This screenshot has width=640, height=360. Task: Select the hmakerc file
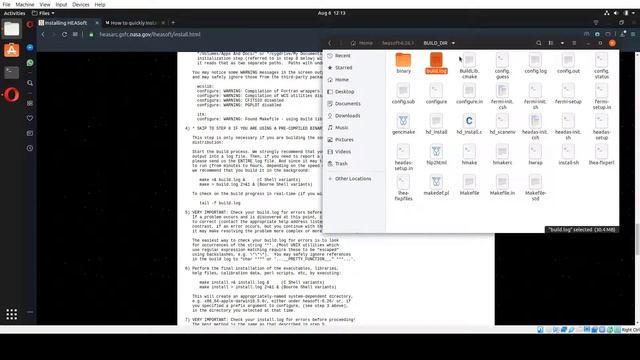coord(502,155)
